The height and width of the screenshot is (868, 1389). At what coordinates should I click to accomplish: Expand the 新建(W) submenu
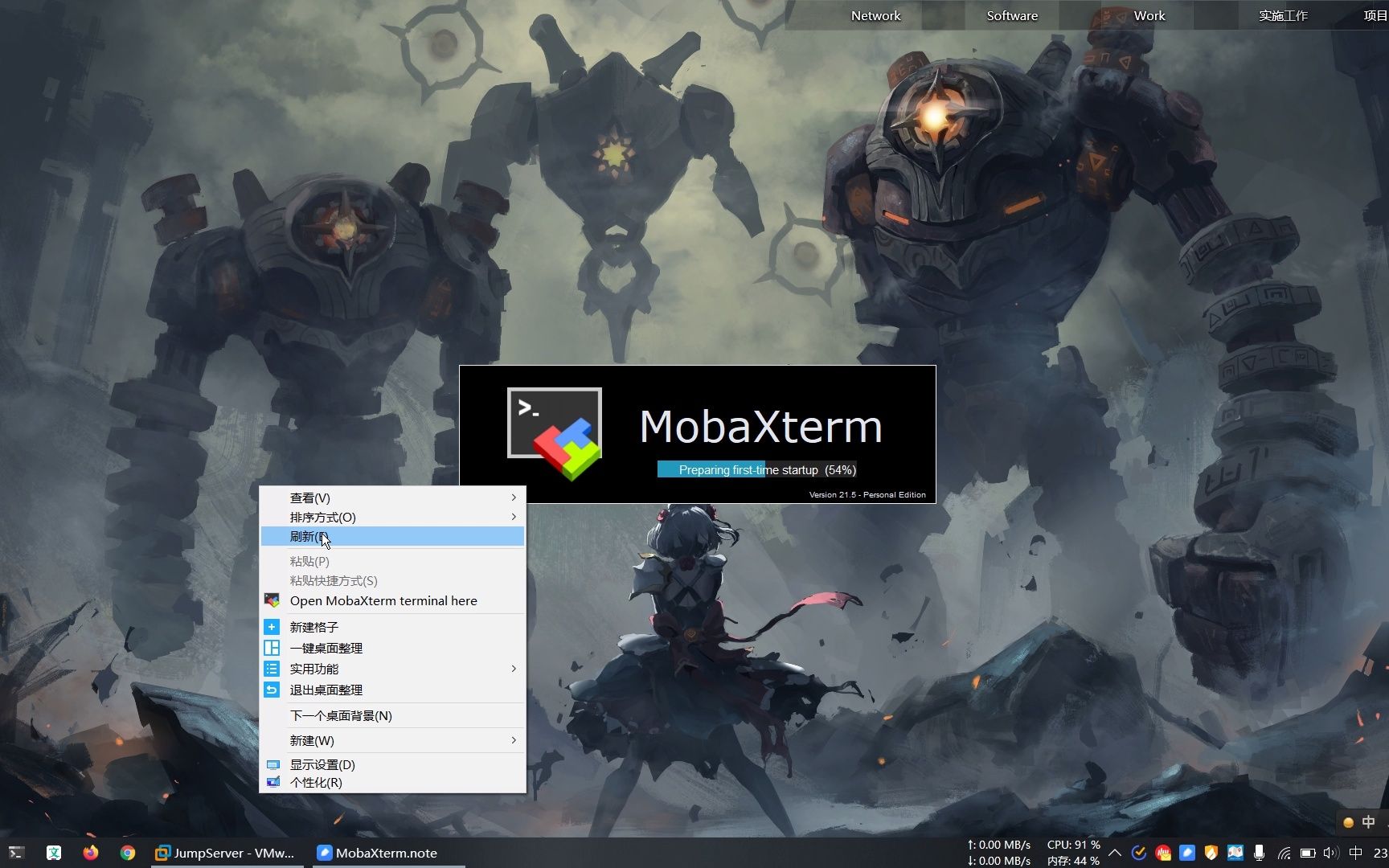pos(392,741)
